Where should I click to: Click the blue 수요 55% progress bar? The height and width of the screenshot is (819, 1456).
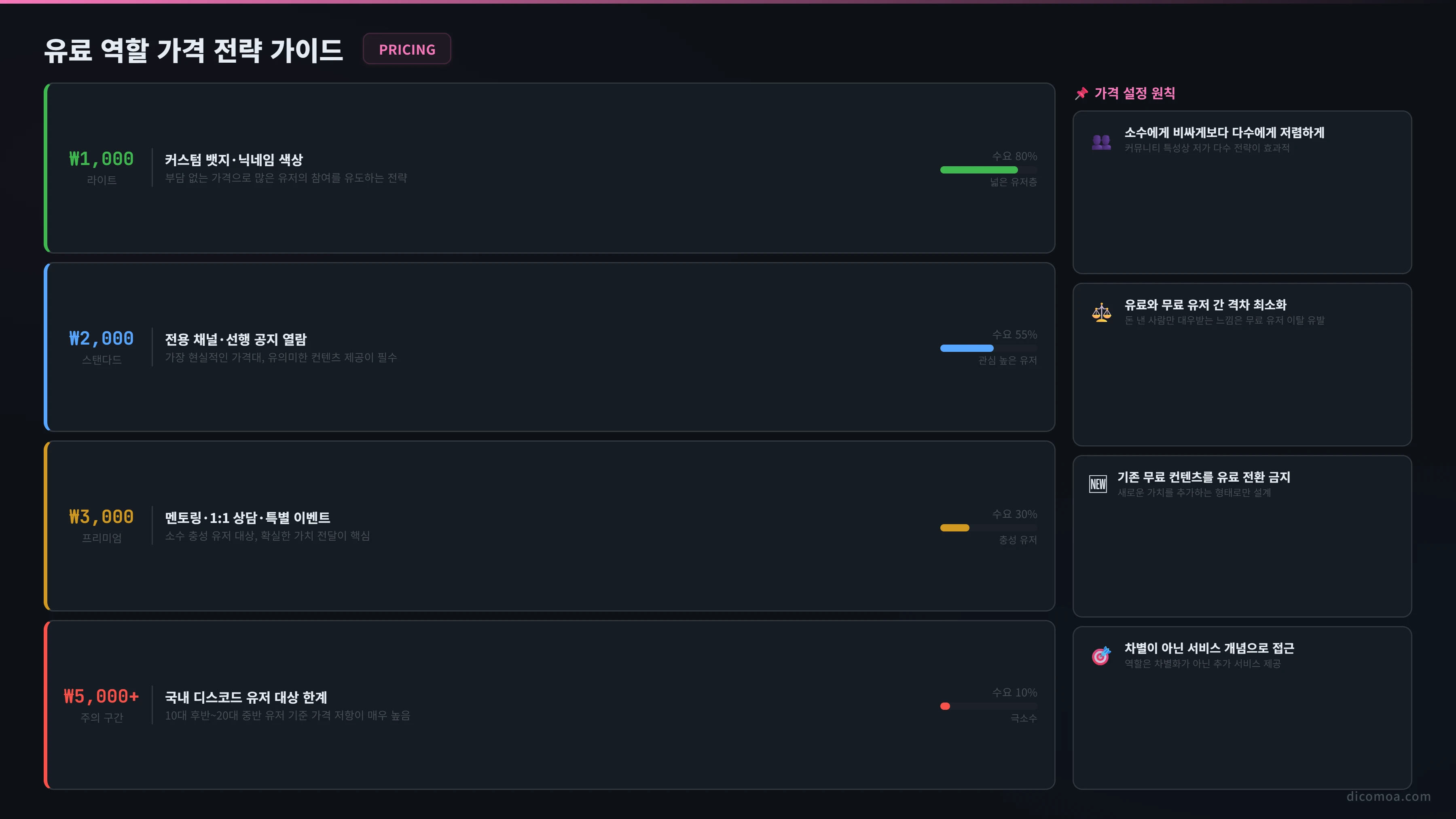988,348
